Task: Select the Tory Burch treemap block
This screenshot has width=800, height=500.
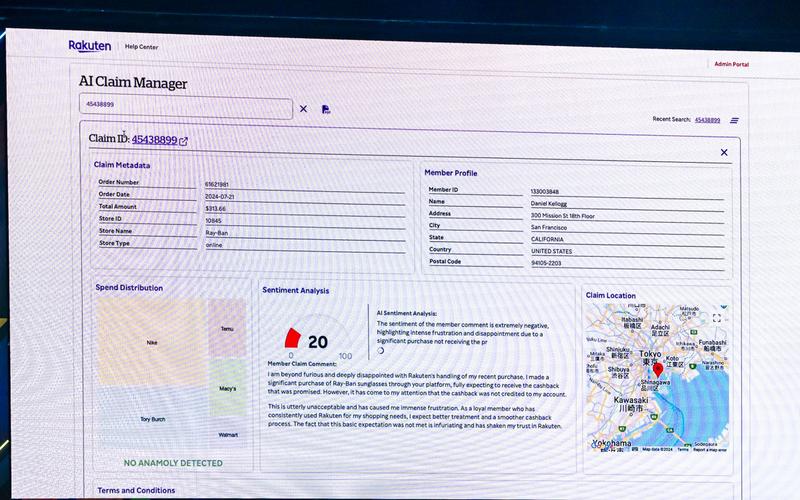Action: click(x=153, y=418)
